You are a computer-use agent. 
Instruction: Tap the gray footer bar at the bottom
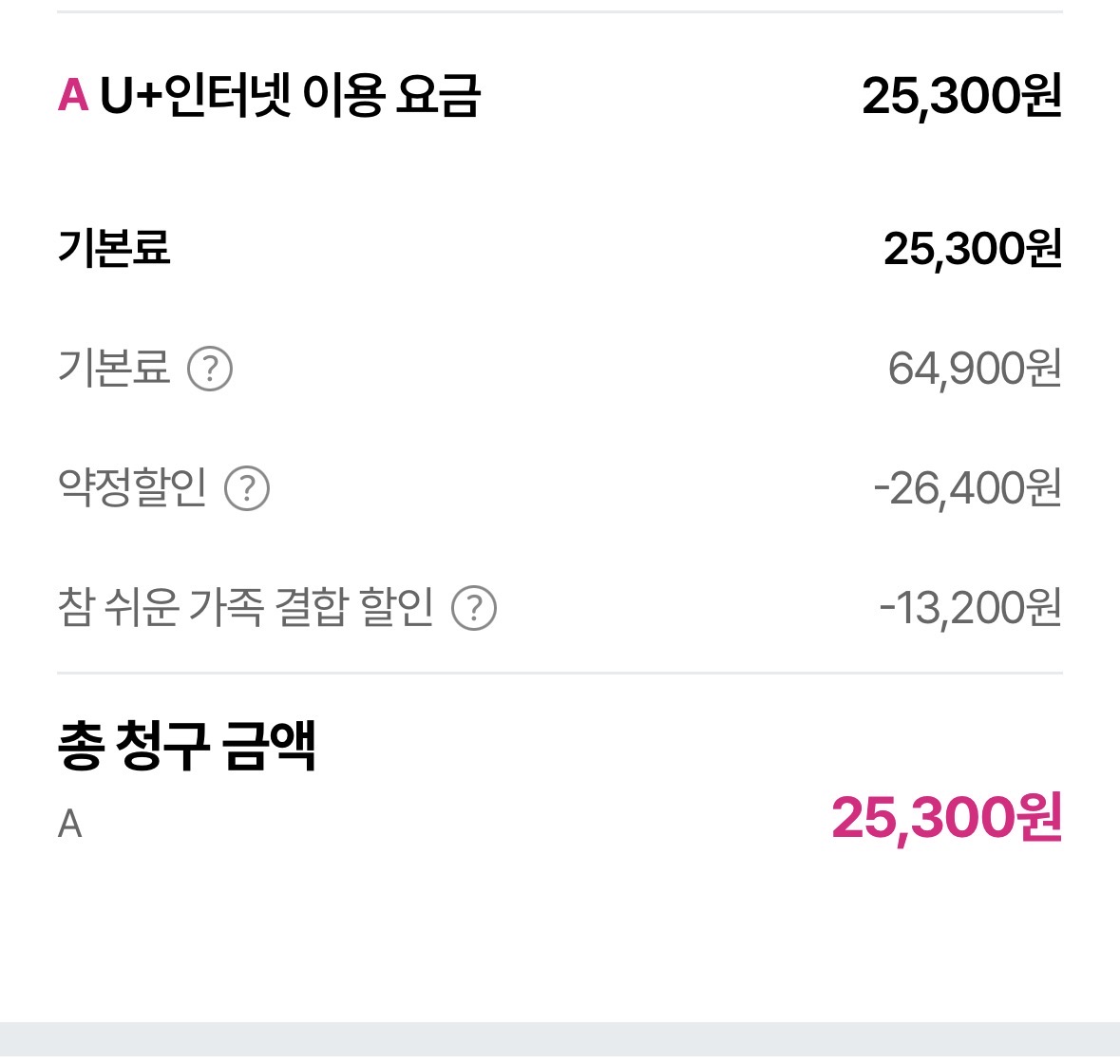pyautogui.click(x=560, y=1042)
